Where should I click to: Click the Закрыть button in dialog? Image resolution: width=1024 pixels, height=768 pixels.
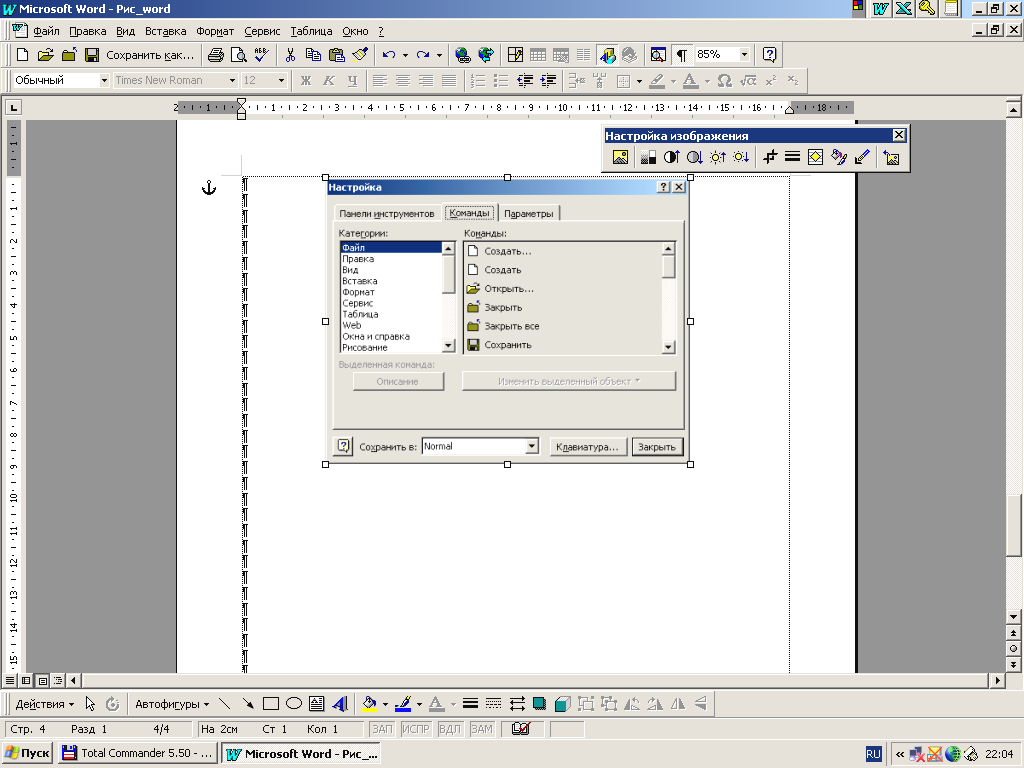657,447
